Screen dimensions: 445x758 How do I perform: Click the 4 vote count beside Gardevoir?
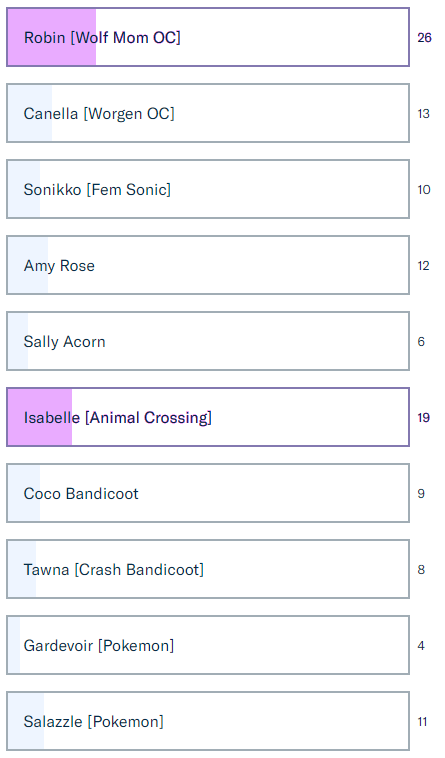click(x=421, y=645)
